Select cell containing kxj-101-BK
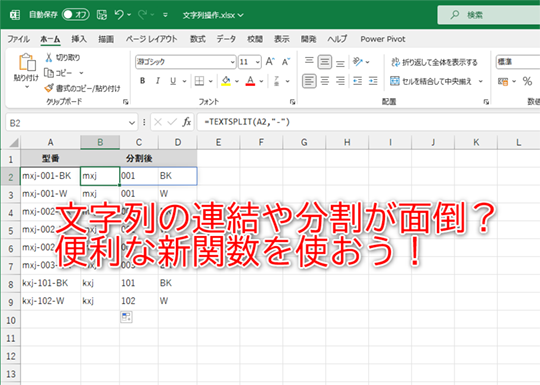 (x=51, y=283)
